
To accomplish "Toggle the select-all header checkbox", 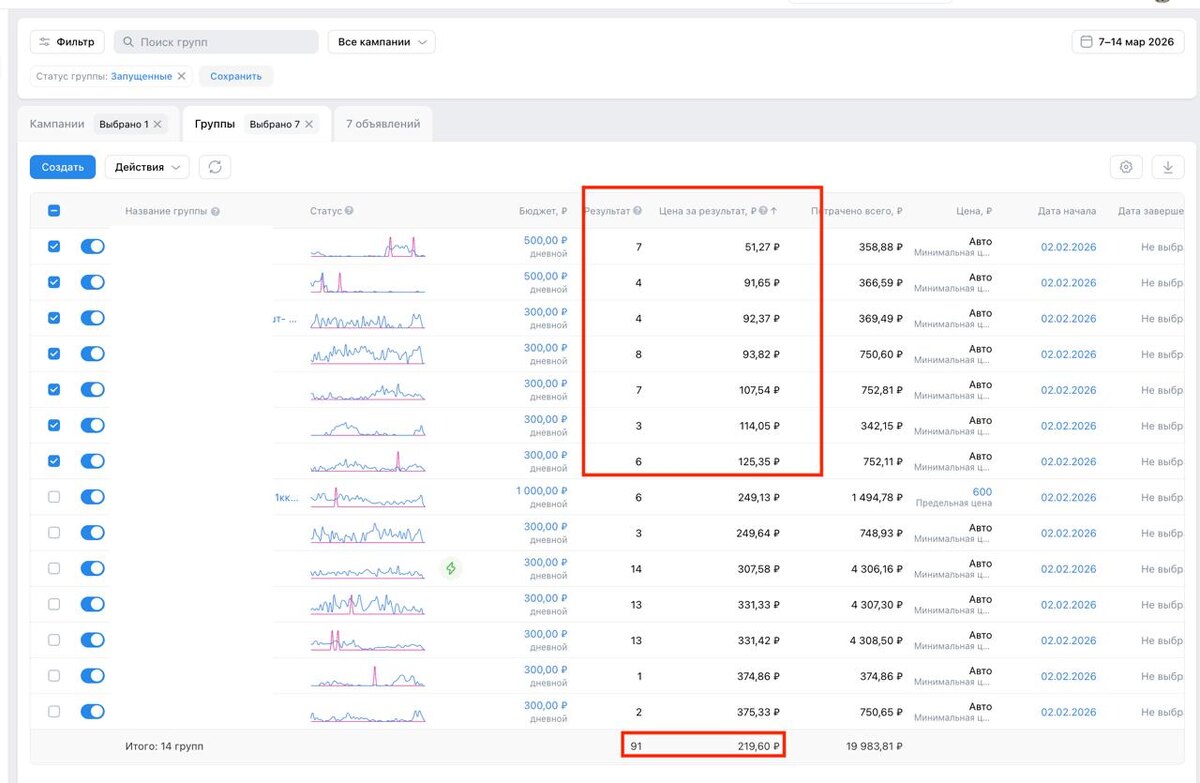I will [54, 211].
